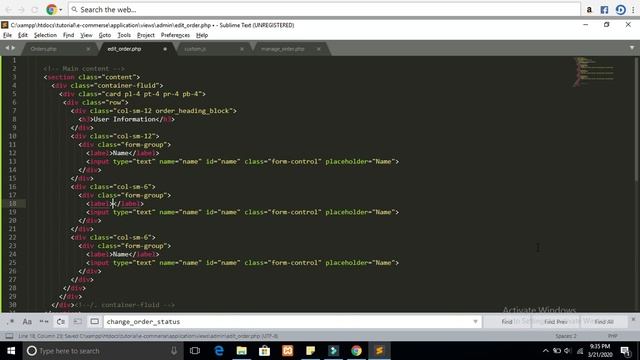Open the View menu

86,35
